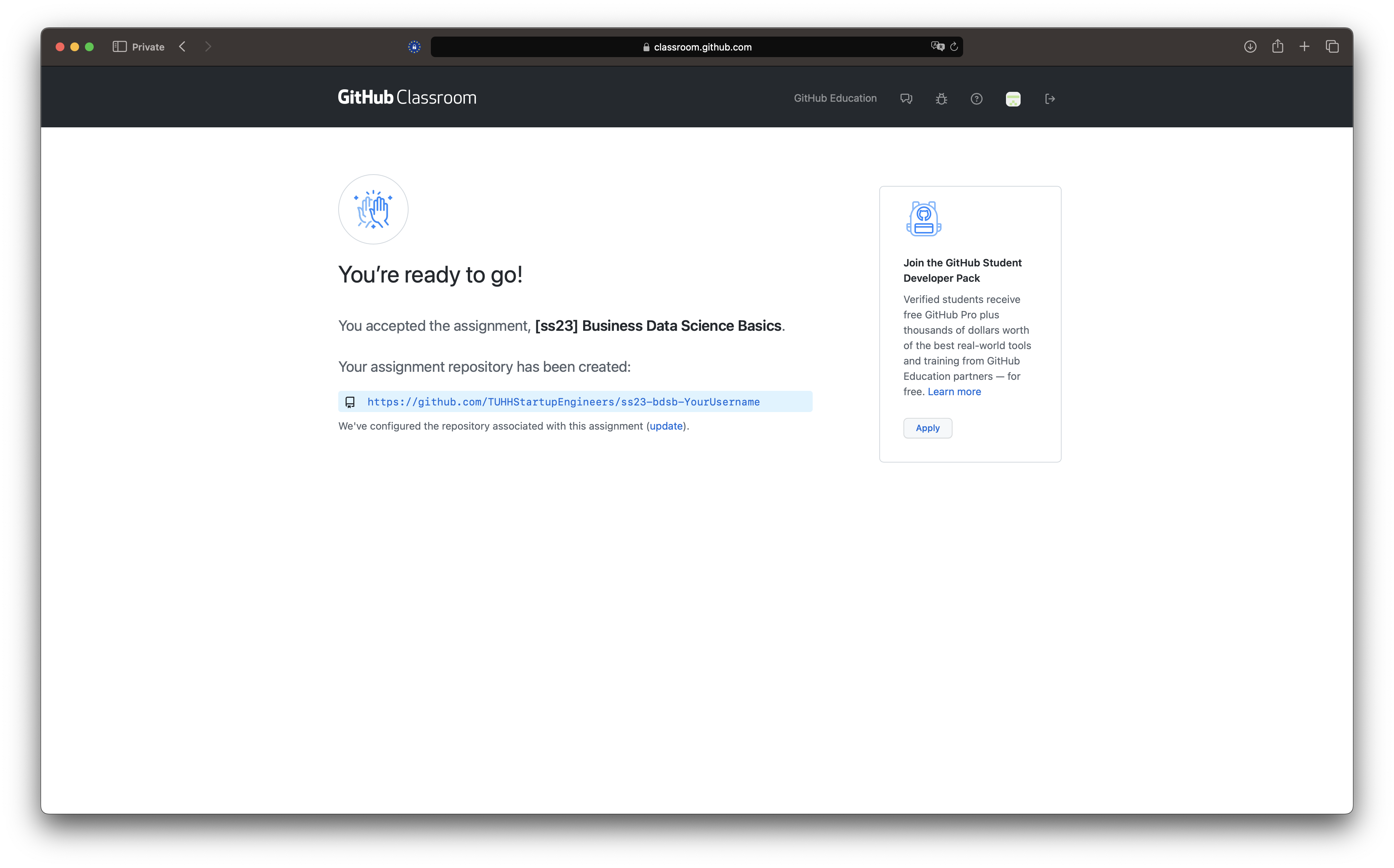The width and height of the screenshot is (1394, 868).
Task: Click the GitHub Education menu link
Action: tap(835, 98)
